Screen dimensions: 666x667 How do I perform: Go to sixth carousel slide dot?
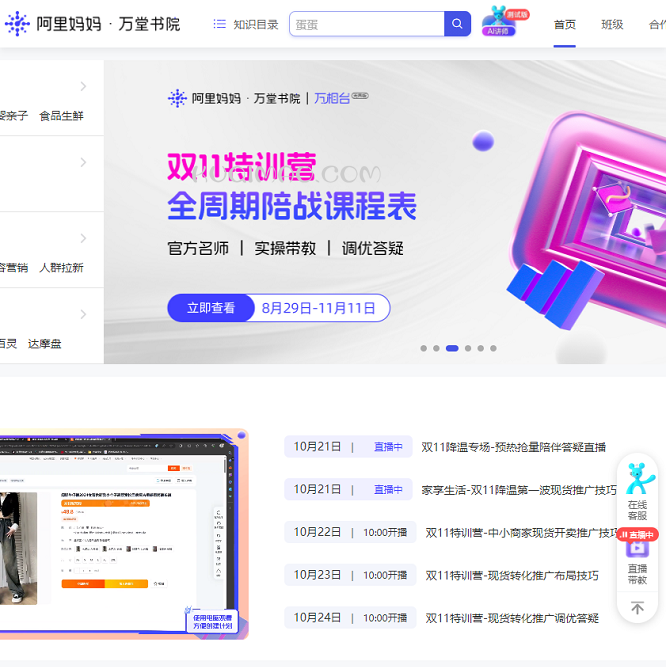[493, 348]
